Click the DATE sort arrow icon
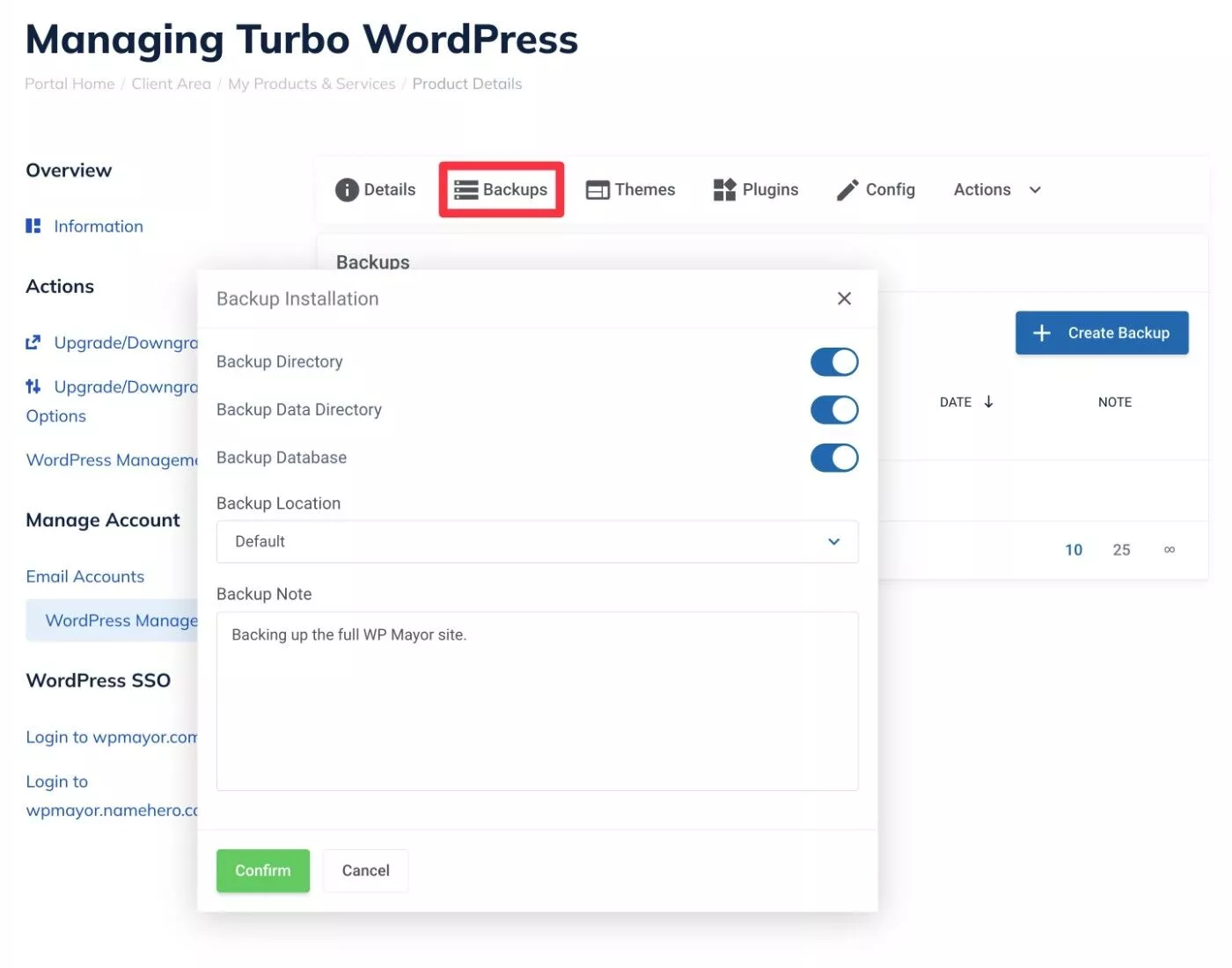Viewport: 1232px width, 968px height. click(x=988, y=401)
